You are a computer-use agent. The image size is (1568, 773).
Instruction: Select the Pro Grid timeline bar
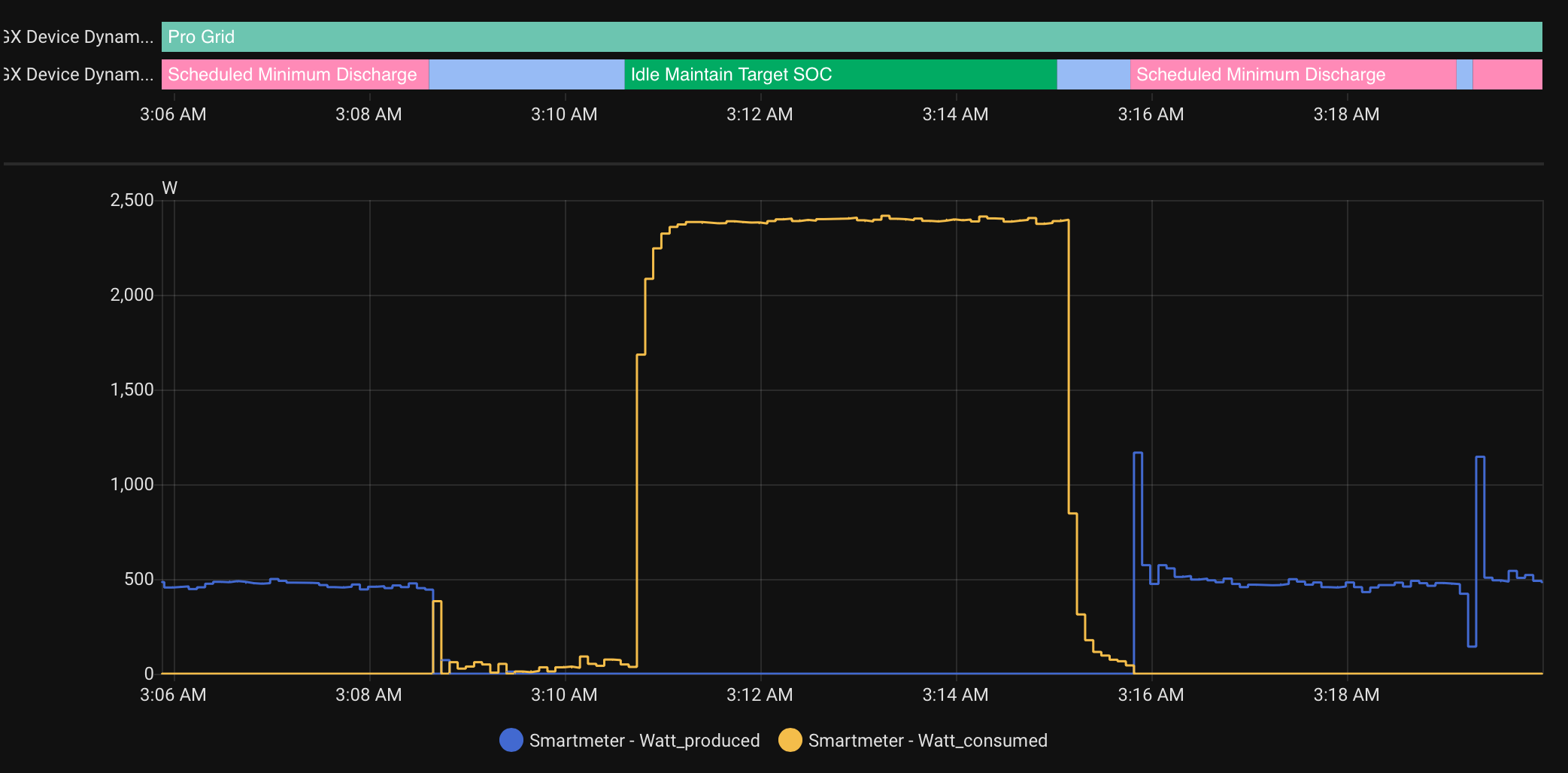click(851, 37)
